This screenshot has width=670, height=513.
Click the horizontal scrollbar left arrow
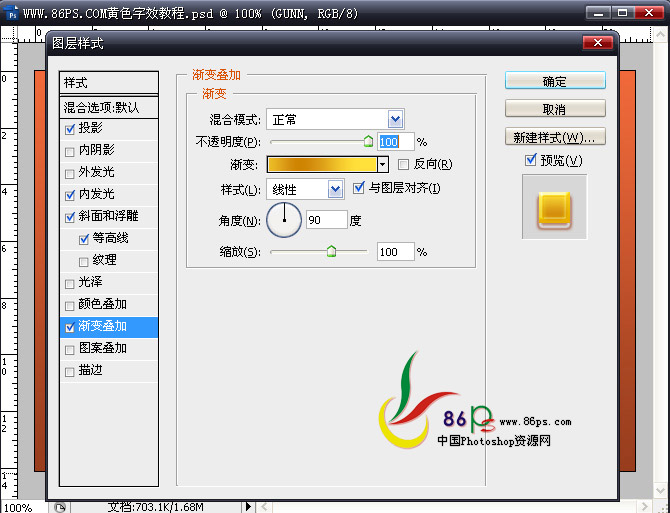pos(264,507)
